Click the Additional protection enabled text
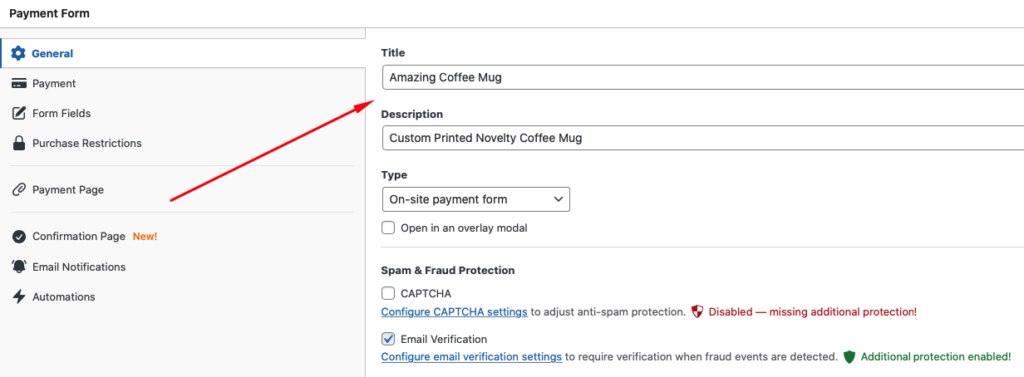The height and width of the screenshot is (377, 1024). [936, 357]
